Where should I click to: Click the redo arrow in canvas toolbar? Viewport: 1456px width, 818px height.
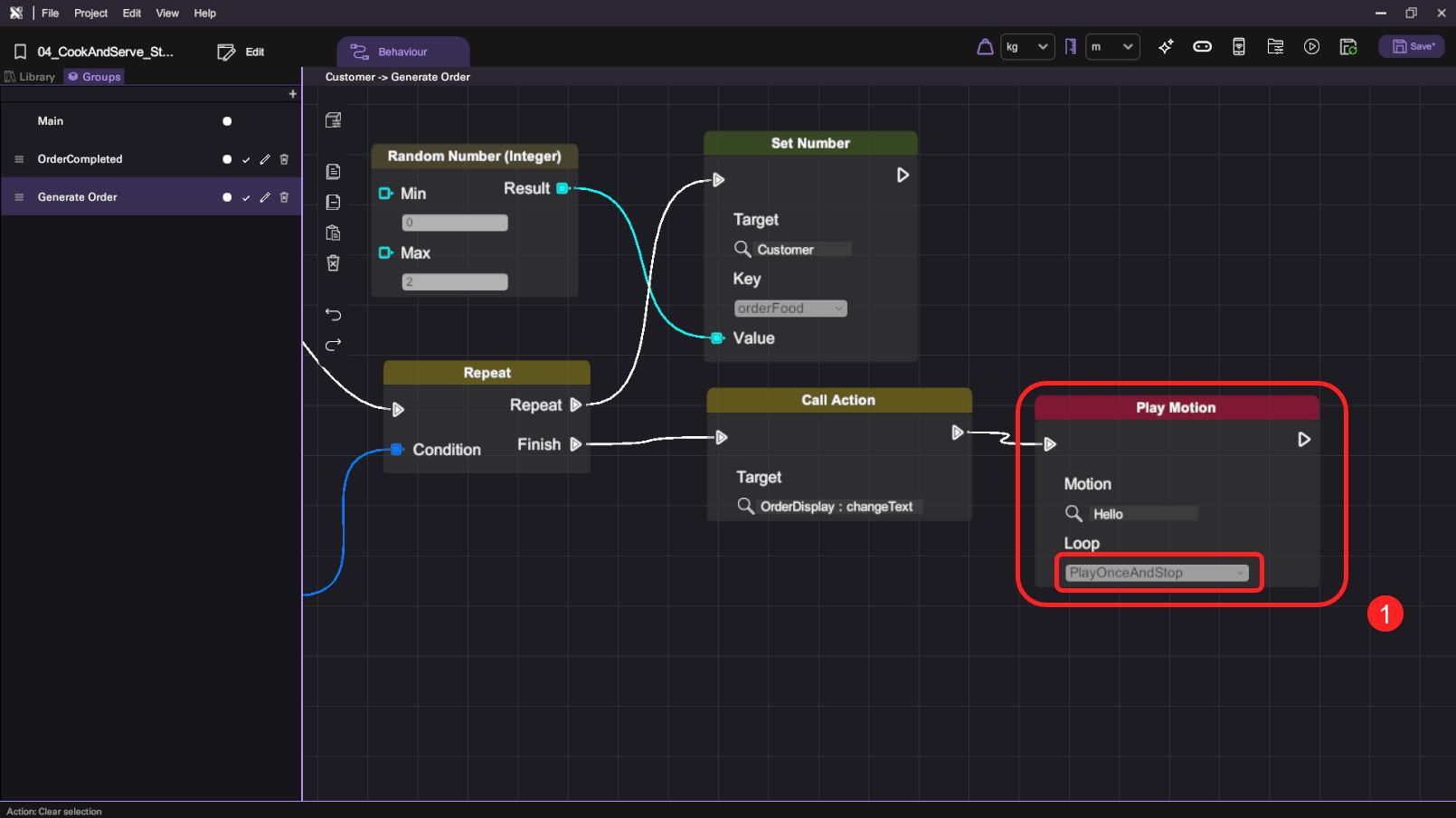point(333,345)
